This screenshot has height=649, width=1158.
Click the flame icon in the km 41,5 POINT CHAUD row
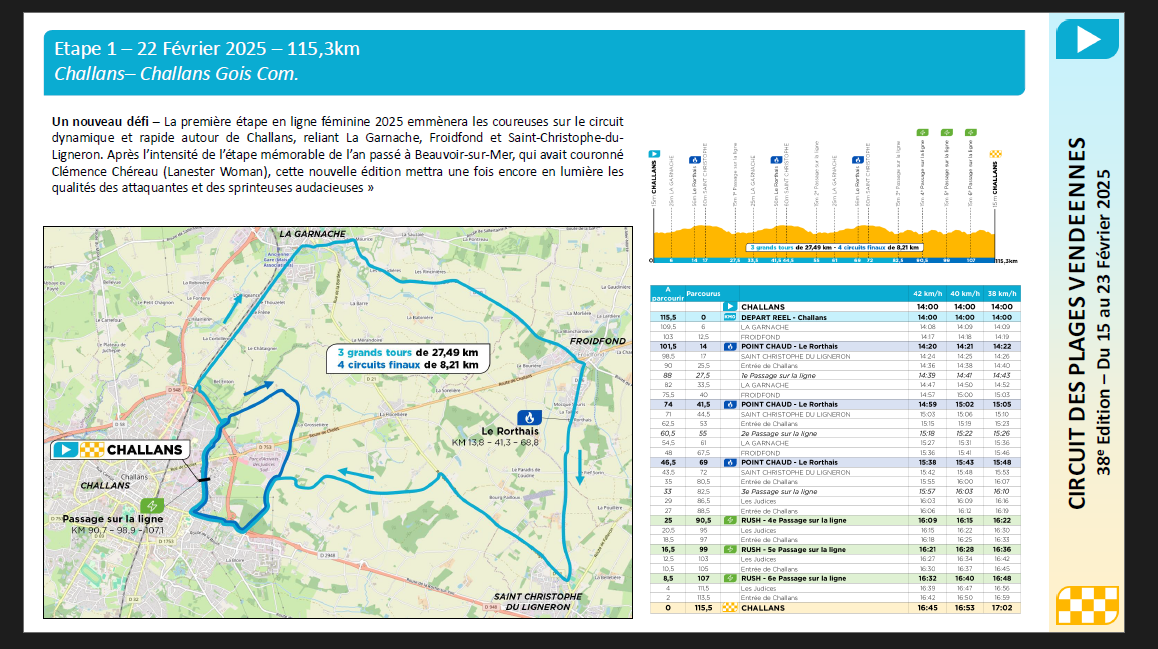point(730,405)
